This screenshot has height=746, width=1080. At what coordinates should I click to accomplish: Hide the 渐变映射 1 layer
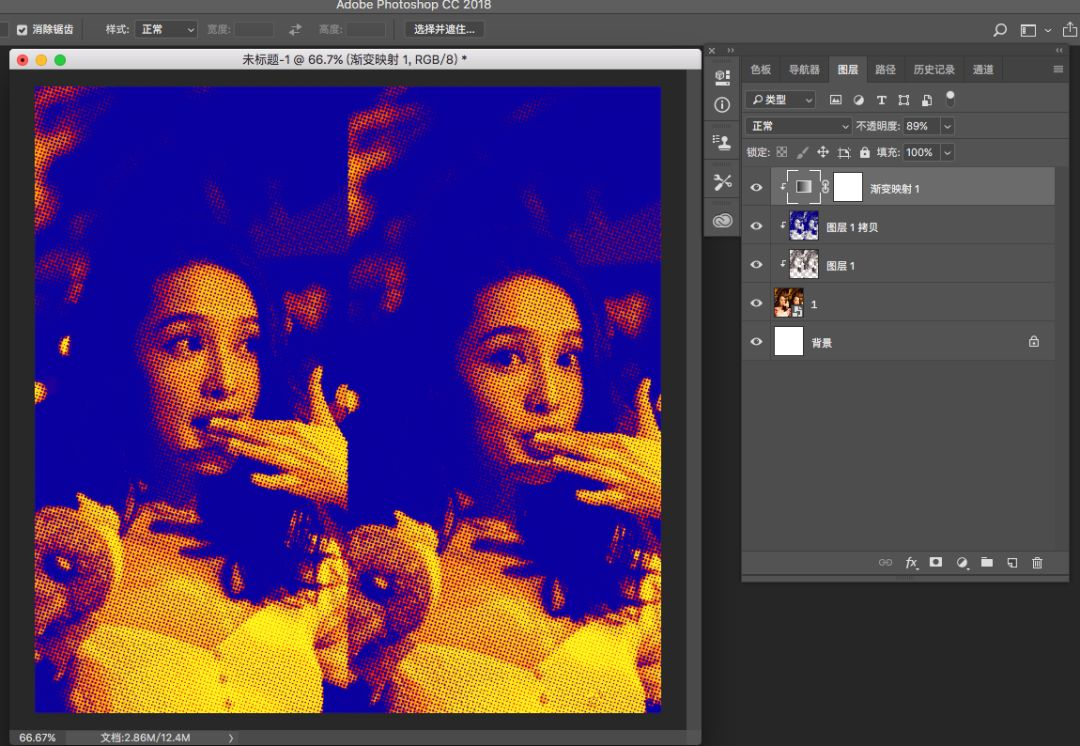(x=756, y=187)
